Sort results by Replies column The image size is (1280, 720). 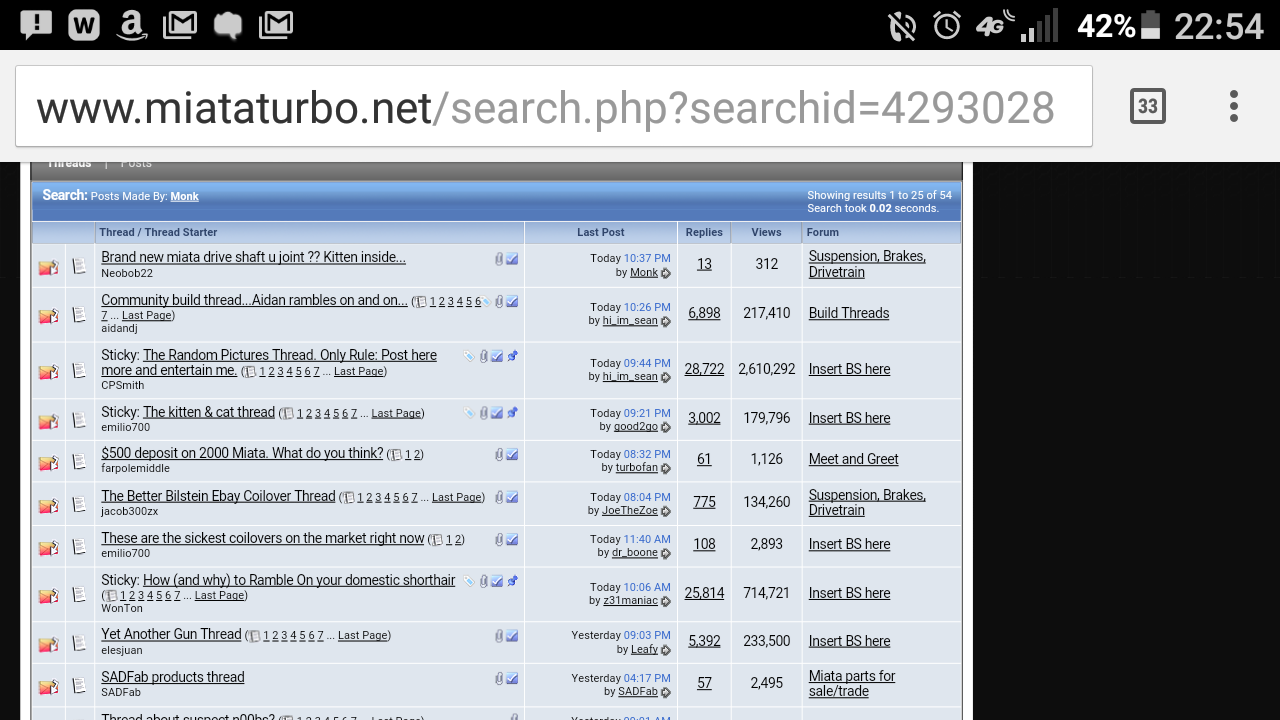[704, 233]
